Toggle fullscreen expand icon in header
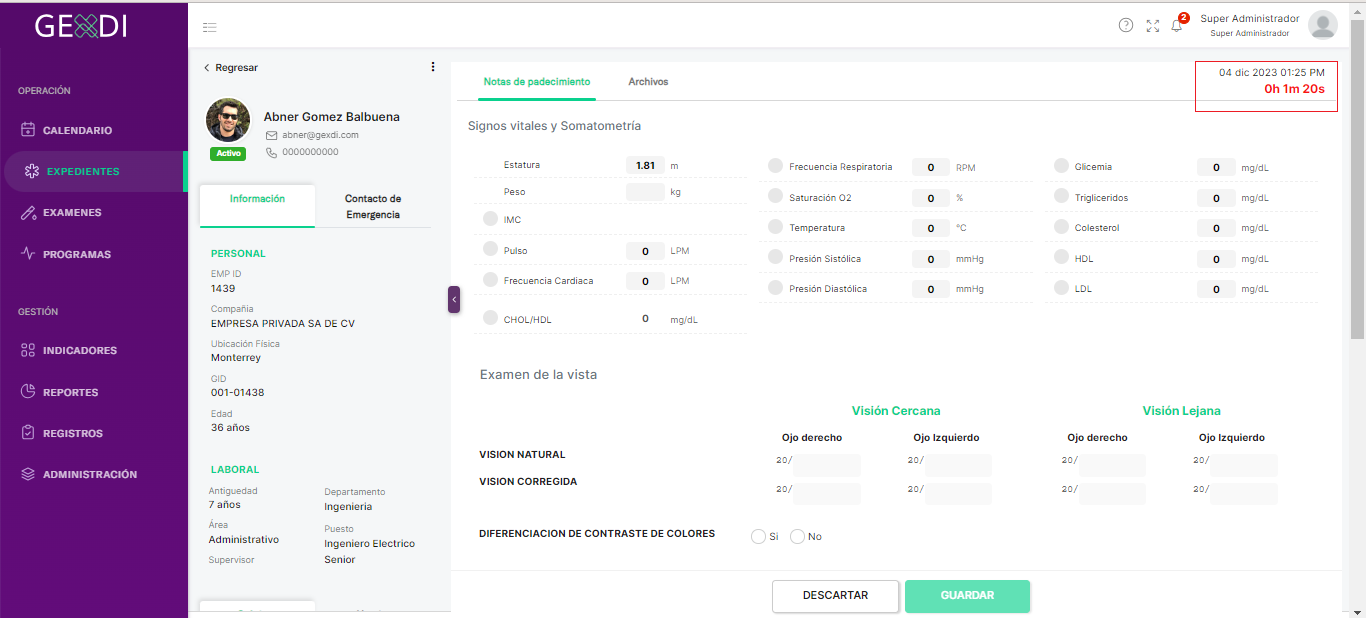The height and width of the screenshot is (618, 1366). 1153,26
